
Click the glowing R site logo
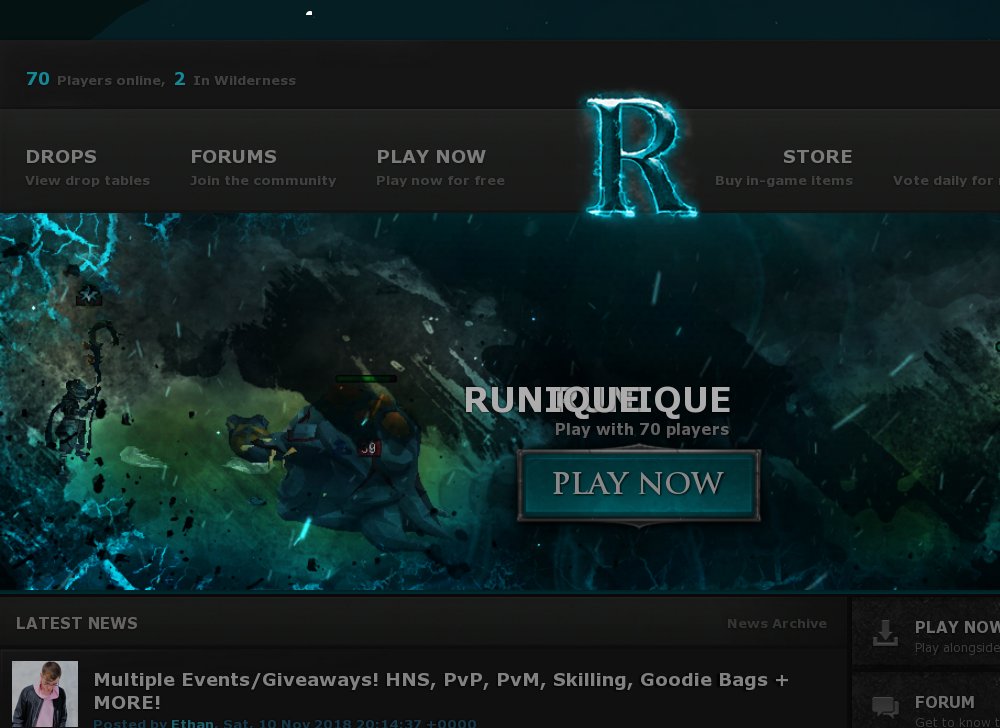[640, 157]
